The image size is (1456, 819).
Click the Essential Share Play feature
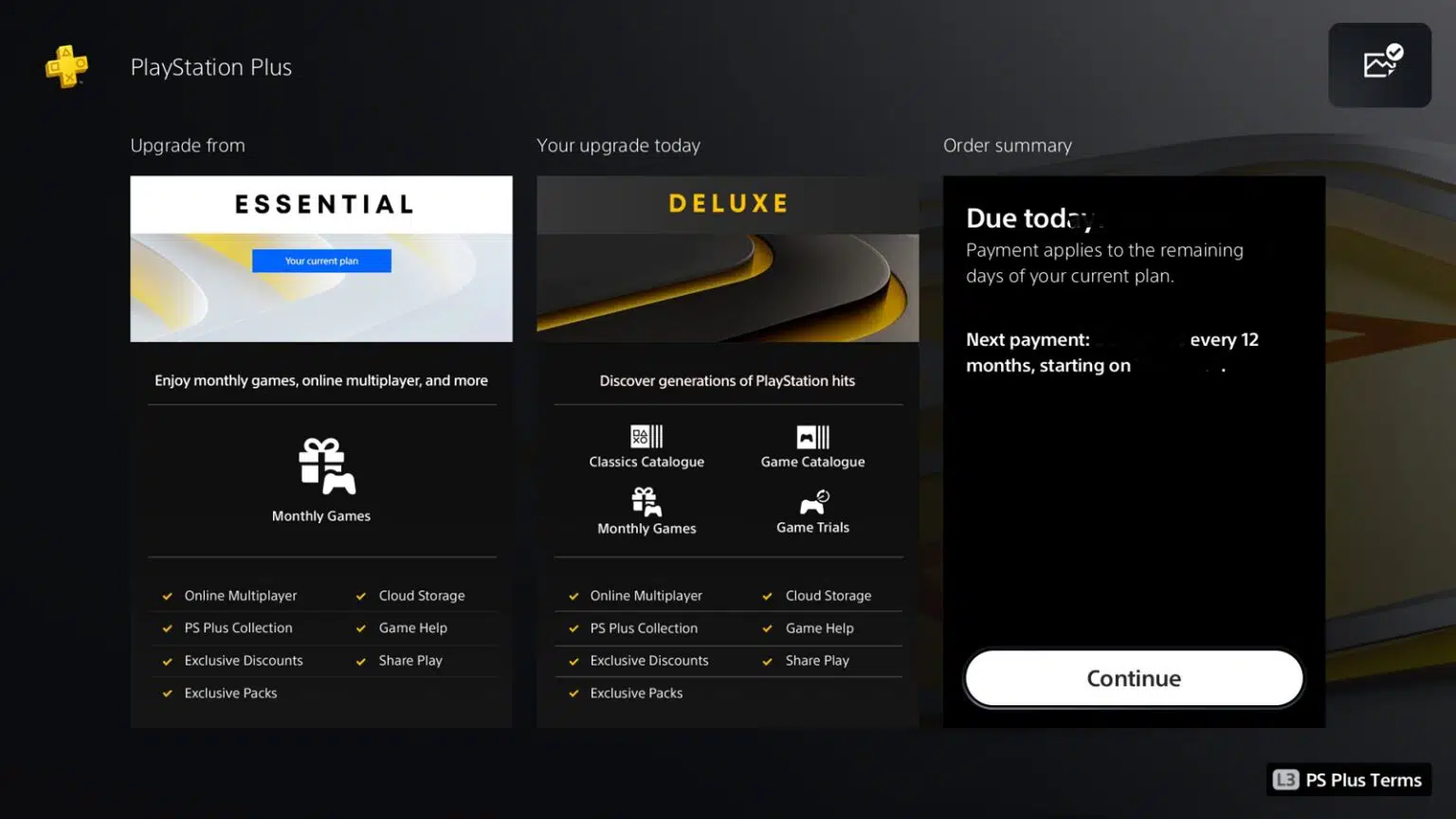(x=410, y=661)
